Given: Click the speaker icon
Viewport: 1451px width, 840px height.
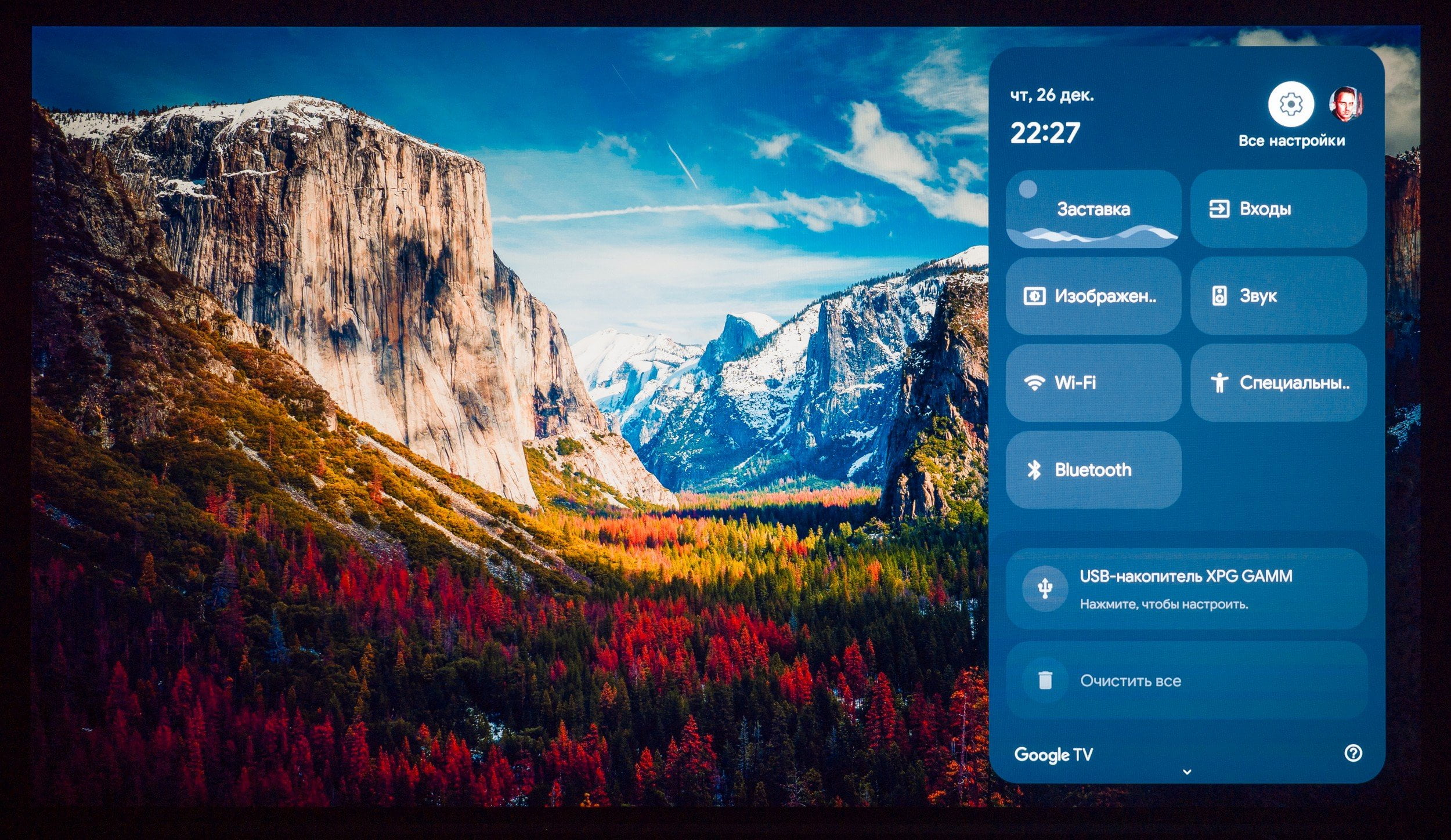Looking at the screenshot, I should [1219, 296].
